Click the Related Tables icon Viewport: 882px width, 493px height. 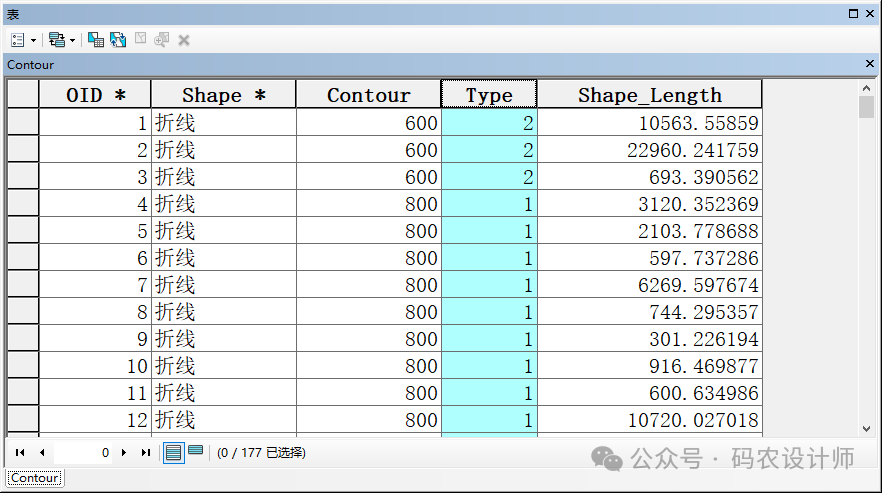click(56, 40)
